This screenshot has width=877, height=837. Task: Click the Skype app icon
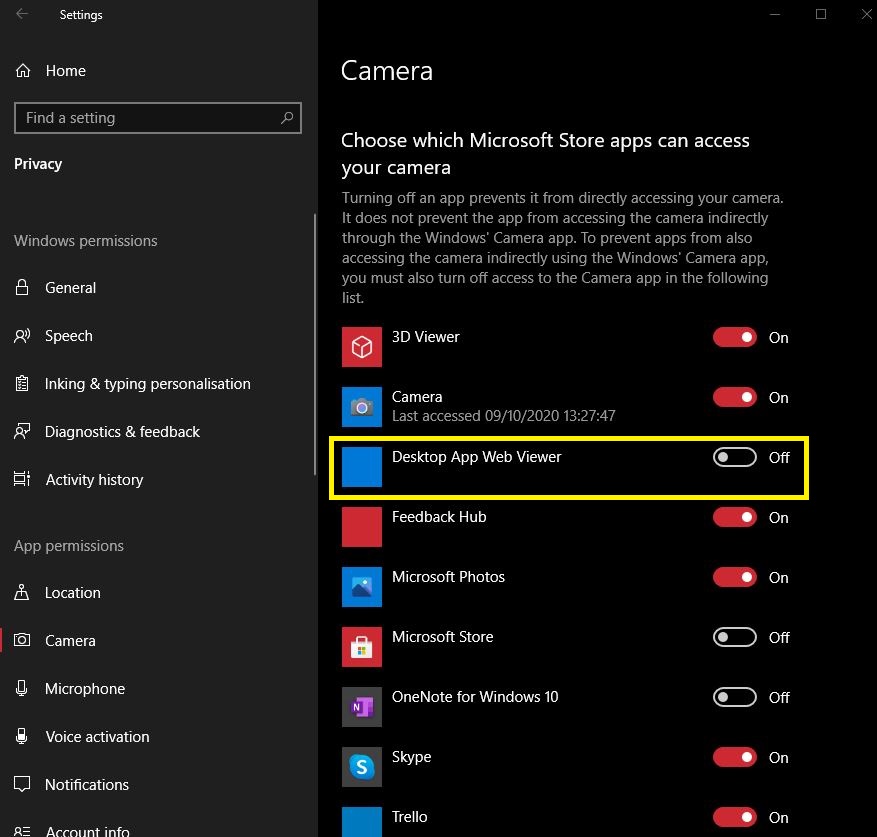(362, 767)
